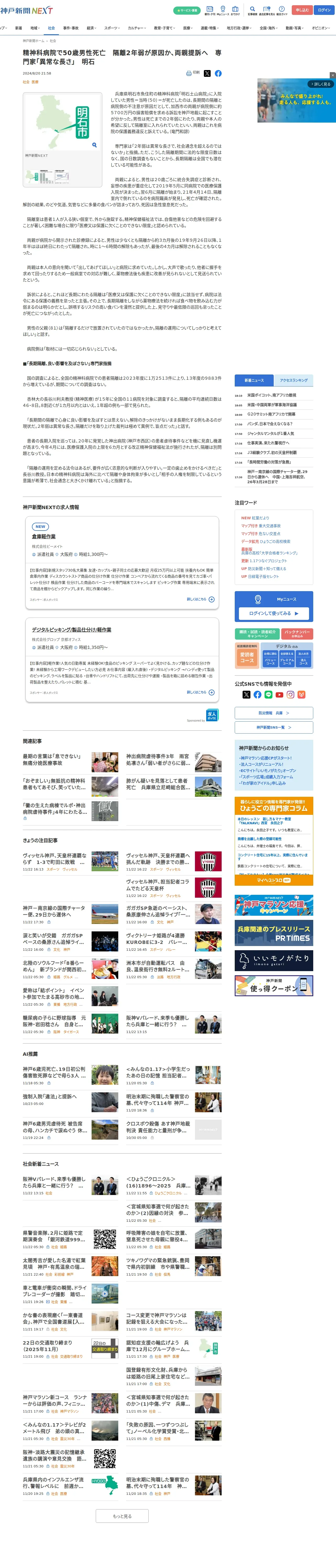Click the 医療 tag under article date
This screenshot has width=336, height=1568.
tap(35, 82)
